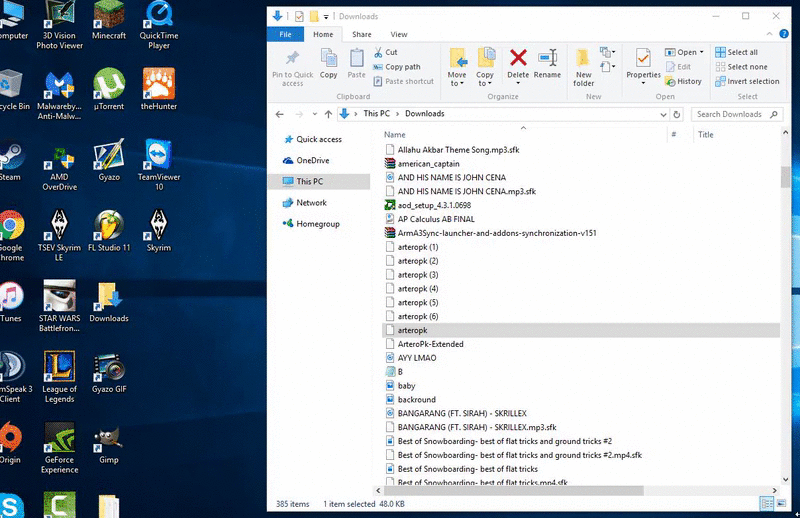The image size is (800, 518).
Task: Select the µTorrent desktop icon
Action: (x=109, y=89)
